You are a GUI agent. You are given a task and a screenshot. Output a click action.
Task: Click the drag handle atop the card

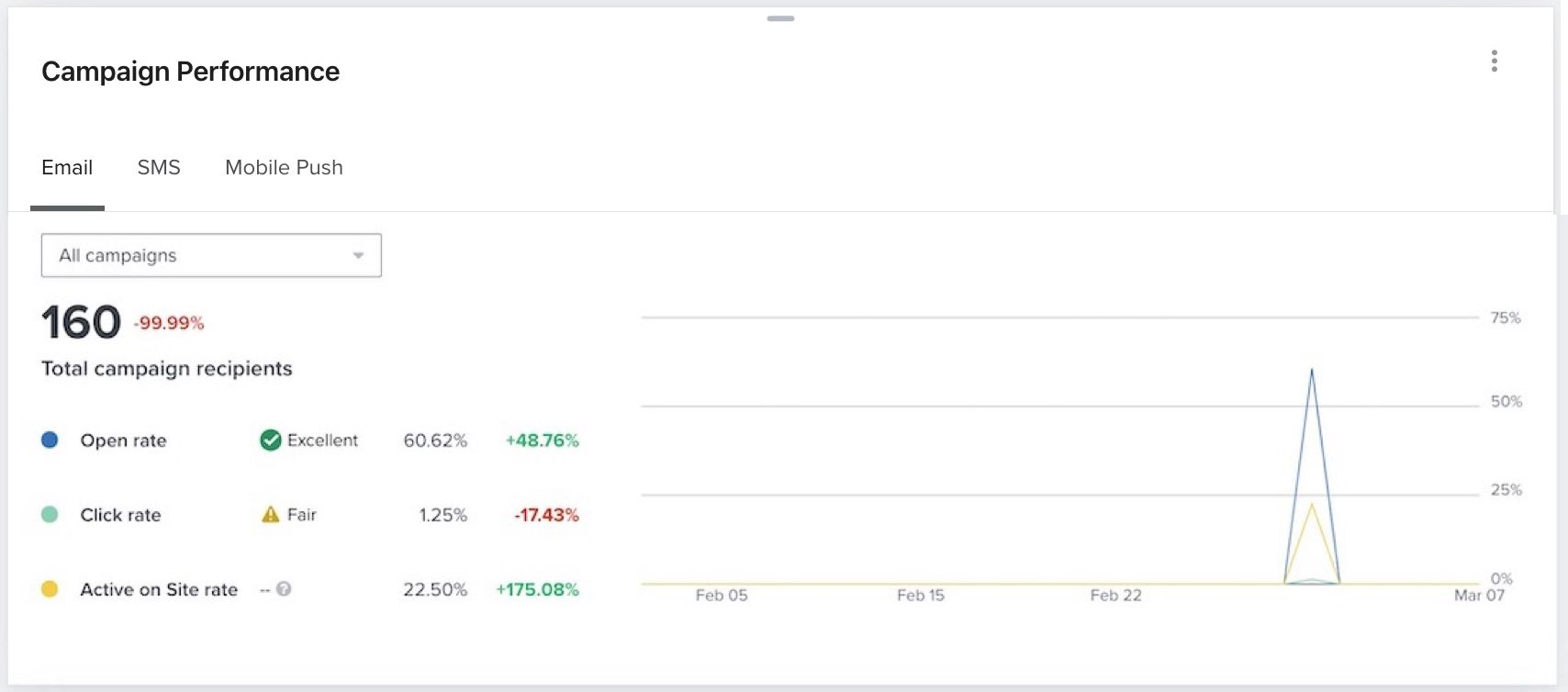pos(780,18)
